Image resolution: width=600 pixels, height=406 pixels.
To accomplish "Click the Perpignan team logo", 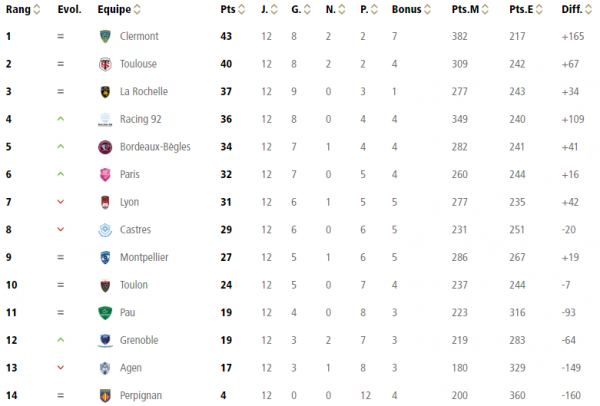I will (105, 395).
